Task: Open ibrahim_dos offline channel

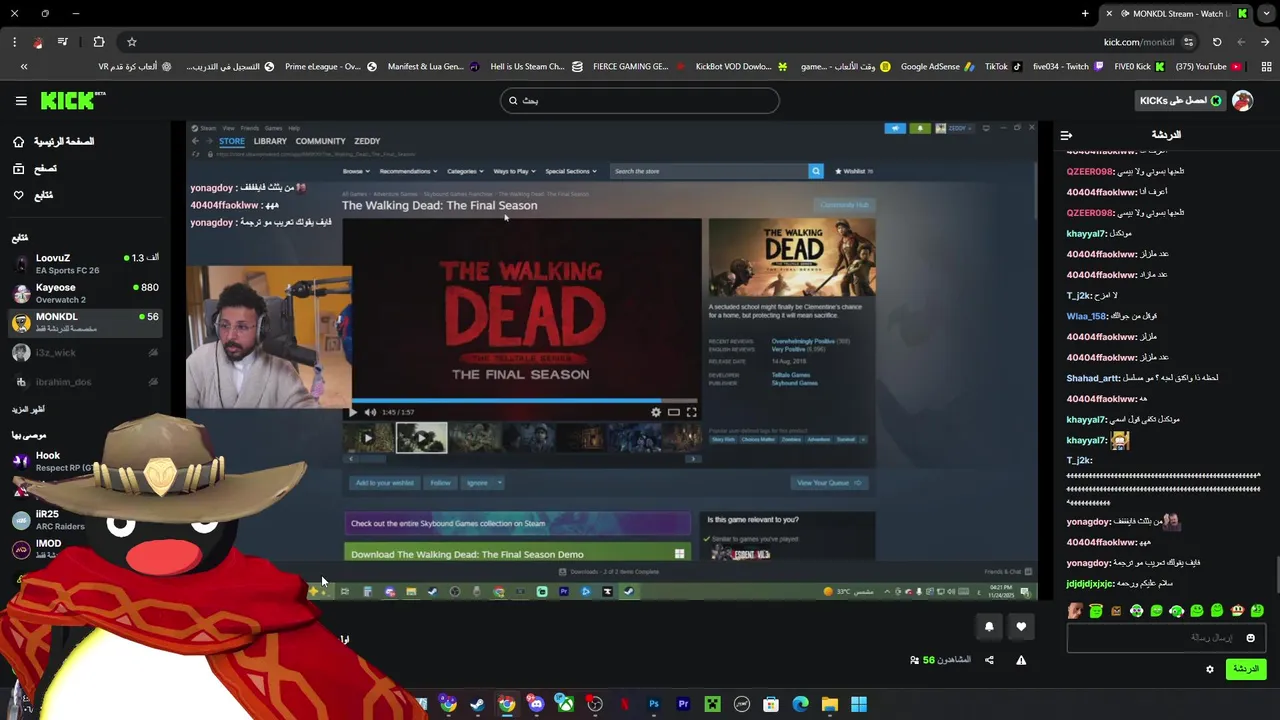Action: (85, 382)
